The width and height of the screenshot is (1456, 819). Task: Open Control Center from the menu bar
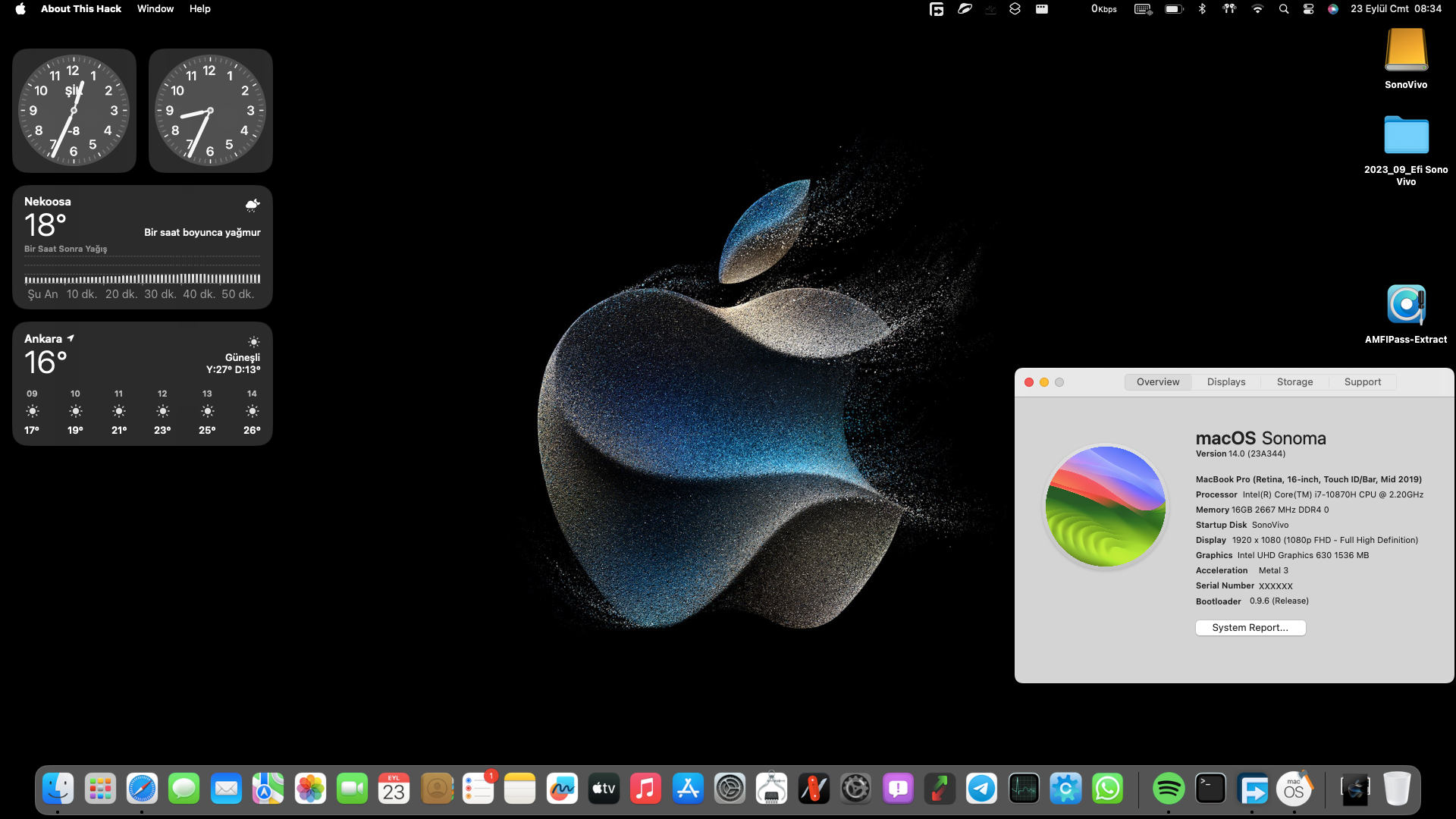1308,9
